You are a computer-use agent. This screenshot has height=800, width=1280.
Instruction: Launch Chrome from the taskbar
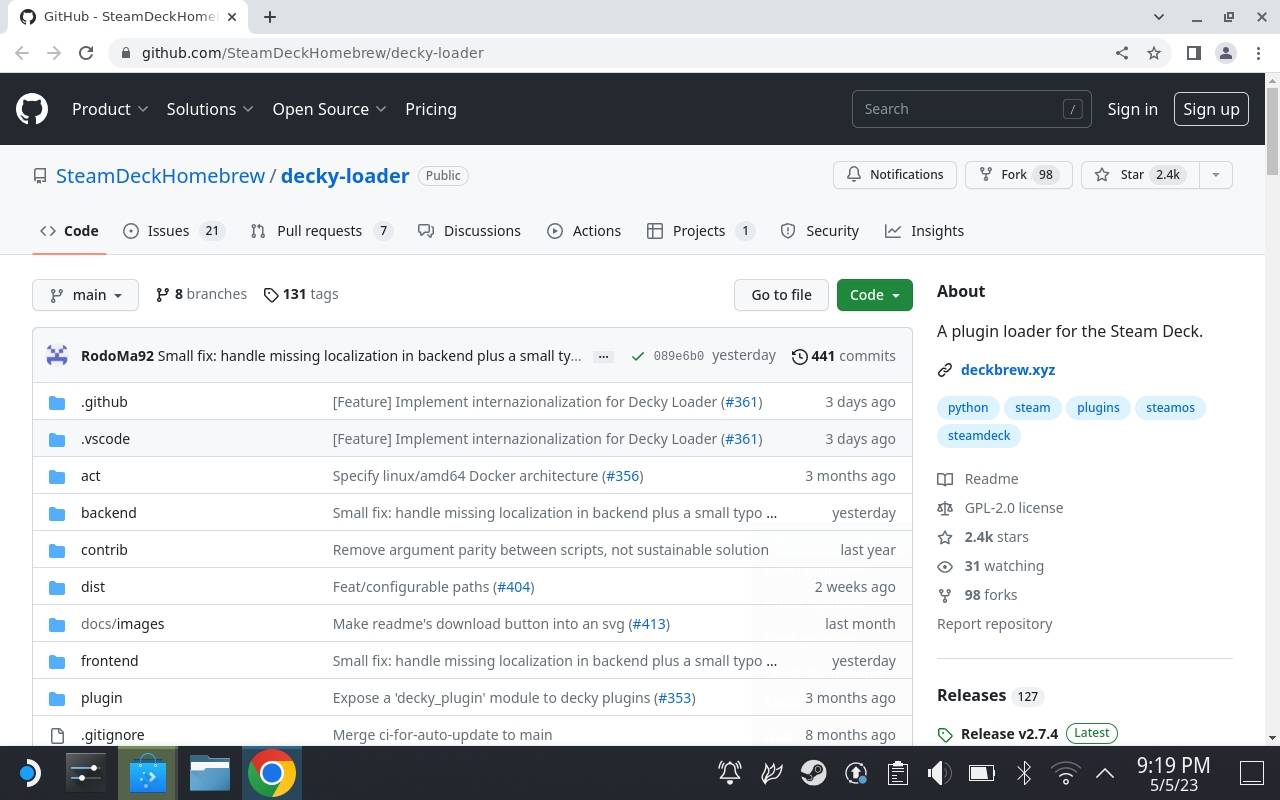(271, 773)
